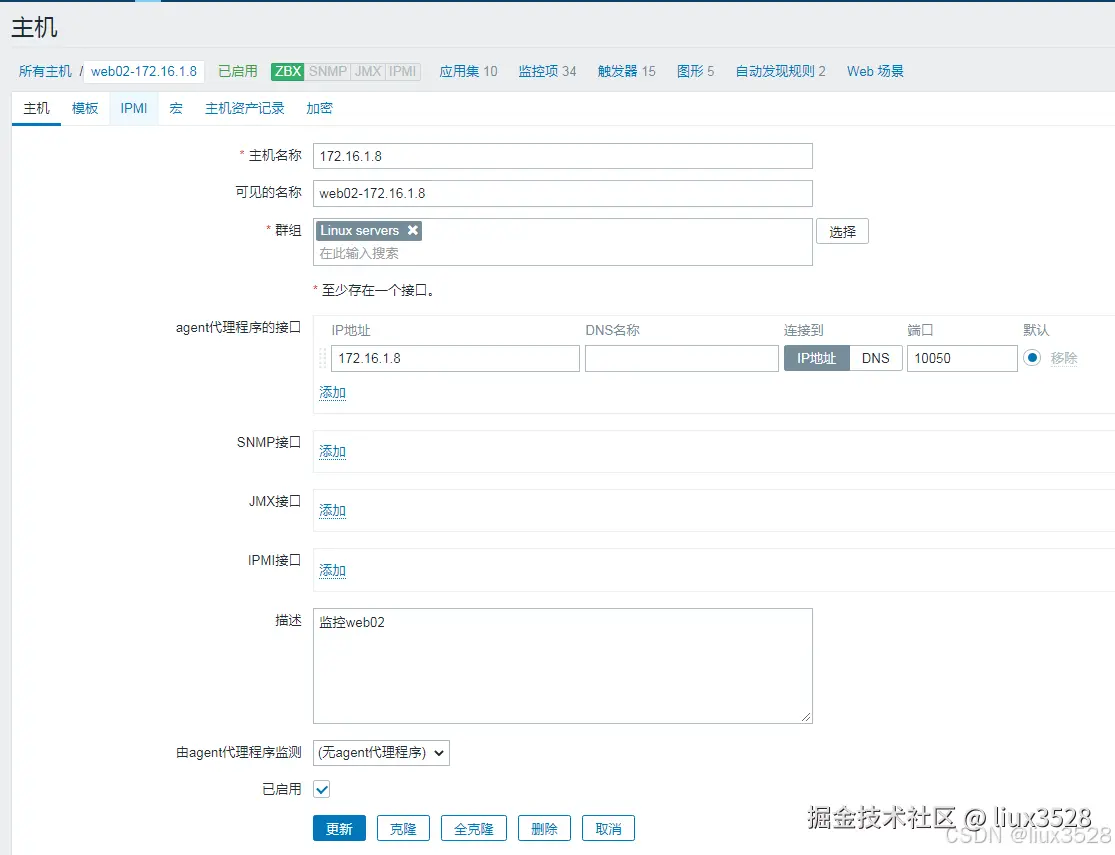The width and height of the screenshot is (1115, 855).
Task: Click the 克隆 button
Action: pos(403,829)
